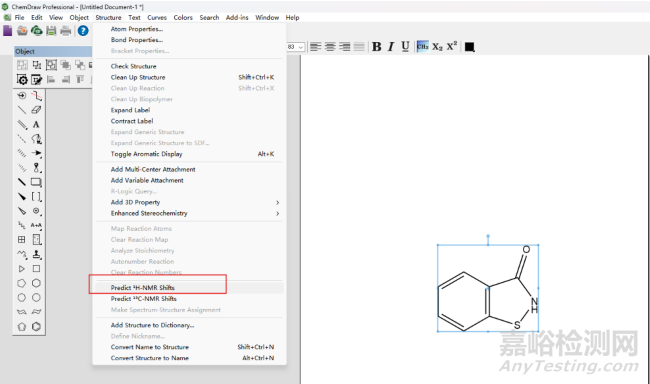
Task: Click the green cloud open icon
Action: click(37, 31)
